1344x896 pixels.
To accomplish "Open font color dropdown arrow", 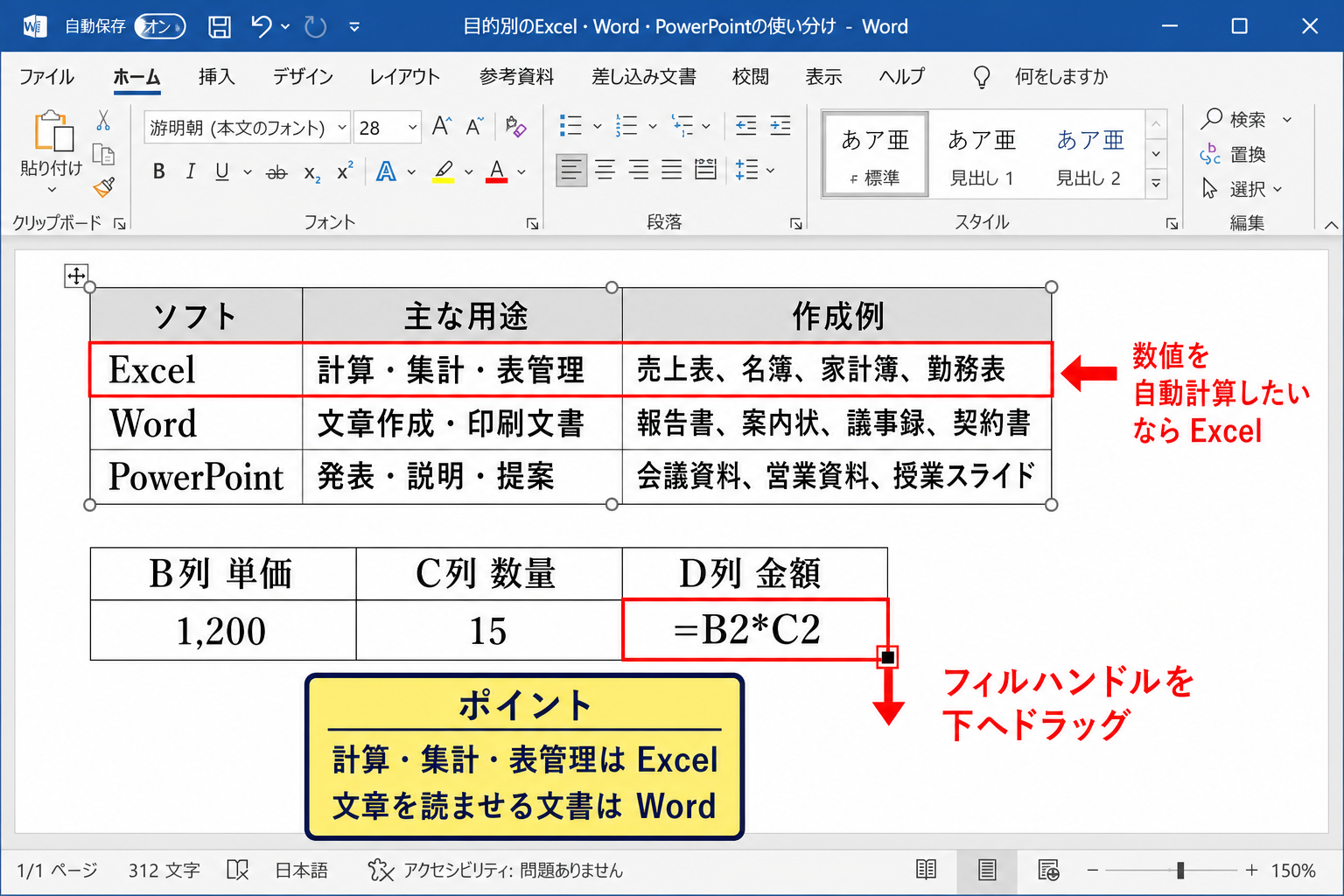I will point(521,172).
